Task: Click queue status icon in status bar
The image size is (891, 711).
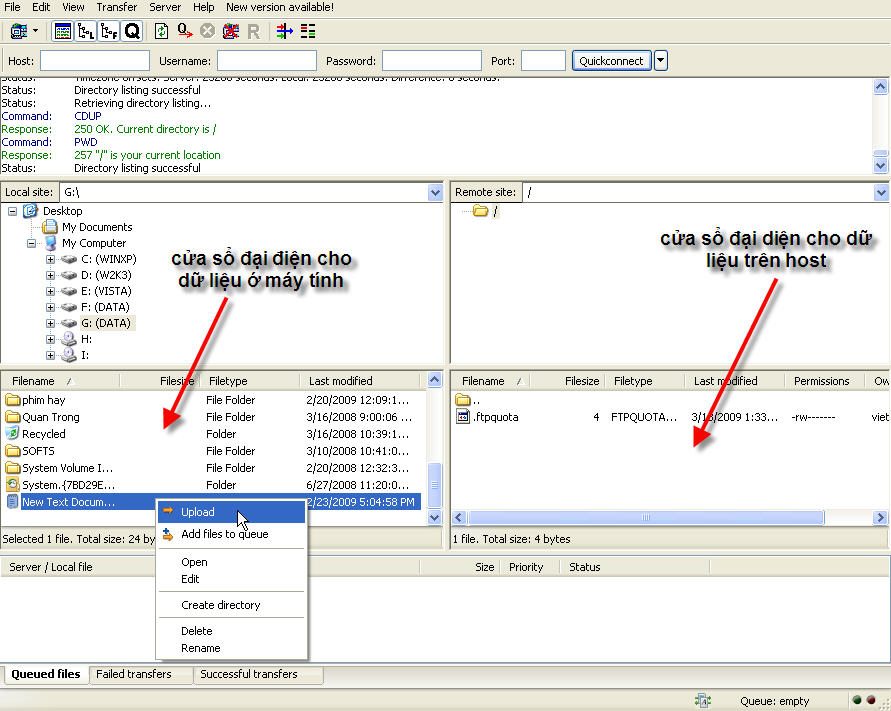Action: tap(703, 700)
